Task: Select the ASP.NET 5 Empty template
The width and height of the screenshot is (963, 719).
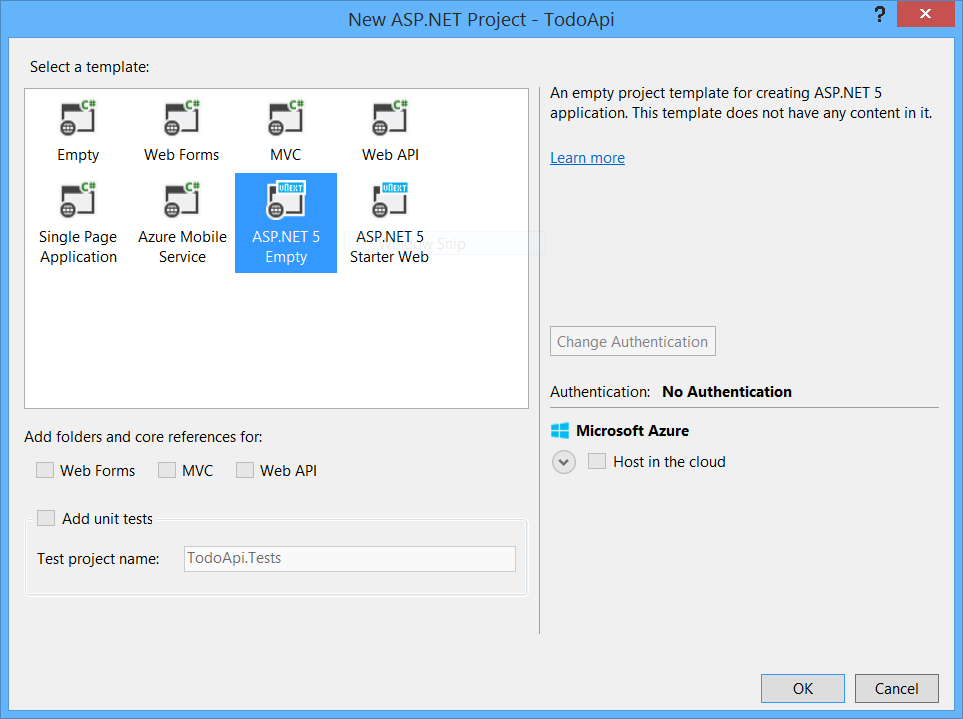Action: [286, 223]
